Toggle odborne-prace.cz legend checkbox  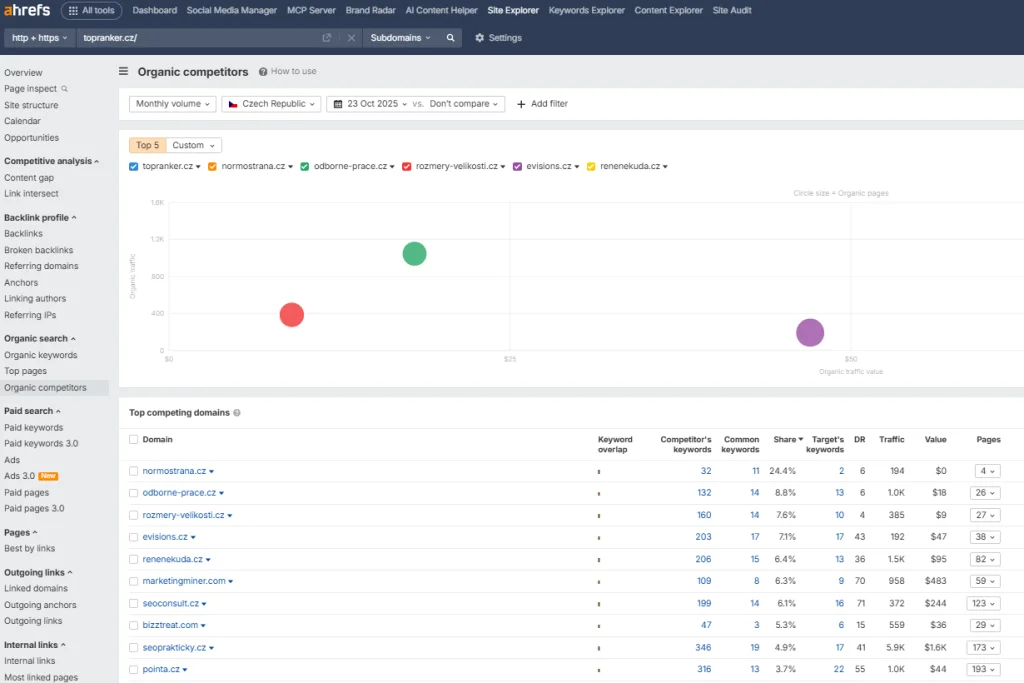(304, 167)
